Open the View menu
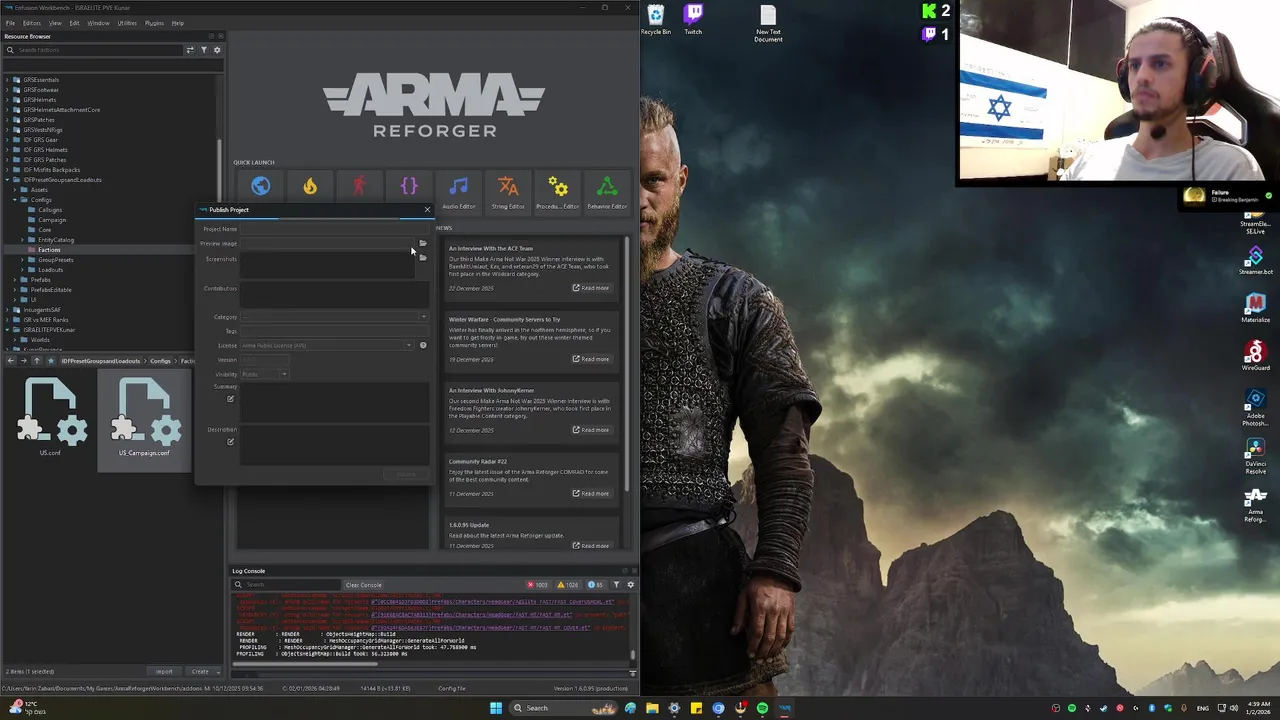 [56, 23]
